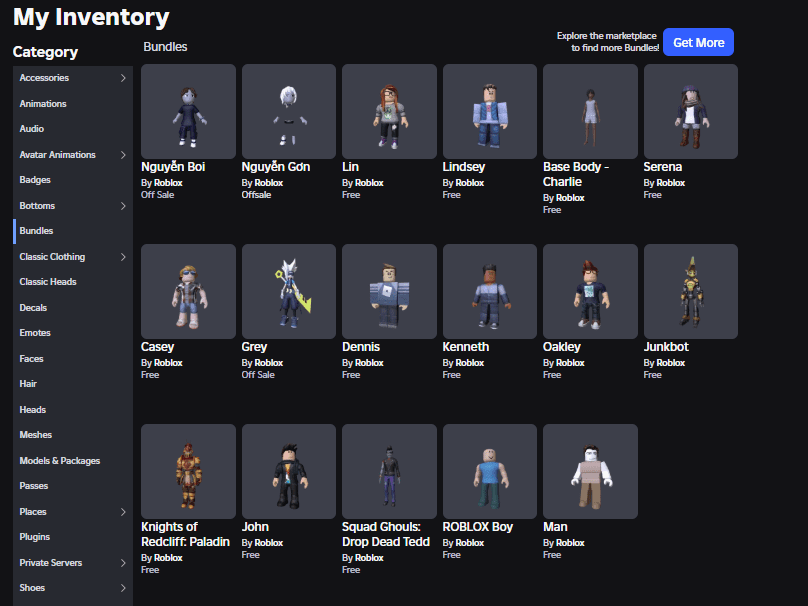Viewport: 808px width, 606px height.
Task: Expand the Accessories category arrow
Action: coord(123,78)
